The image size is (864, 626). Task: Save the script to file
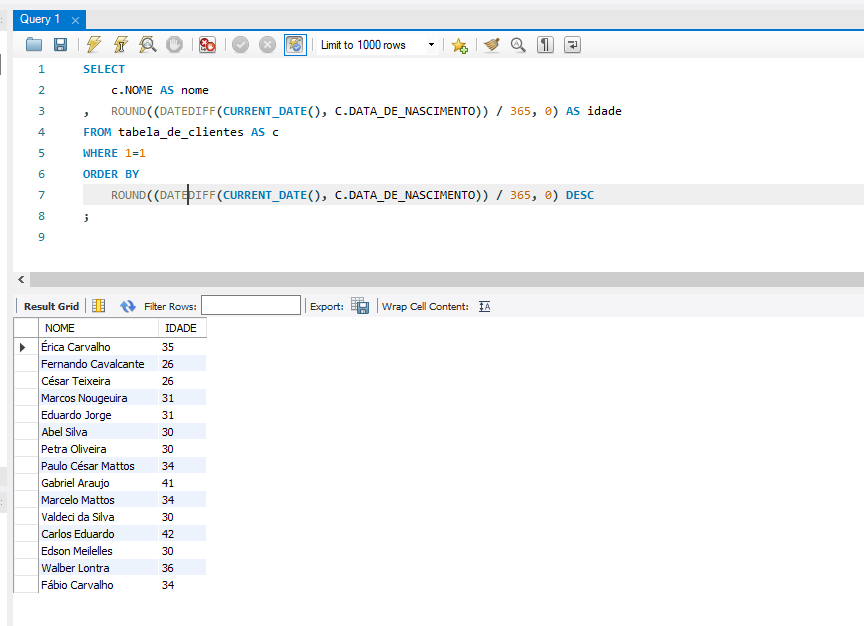(60, 45)
